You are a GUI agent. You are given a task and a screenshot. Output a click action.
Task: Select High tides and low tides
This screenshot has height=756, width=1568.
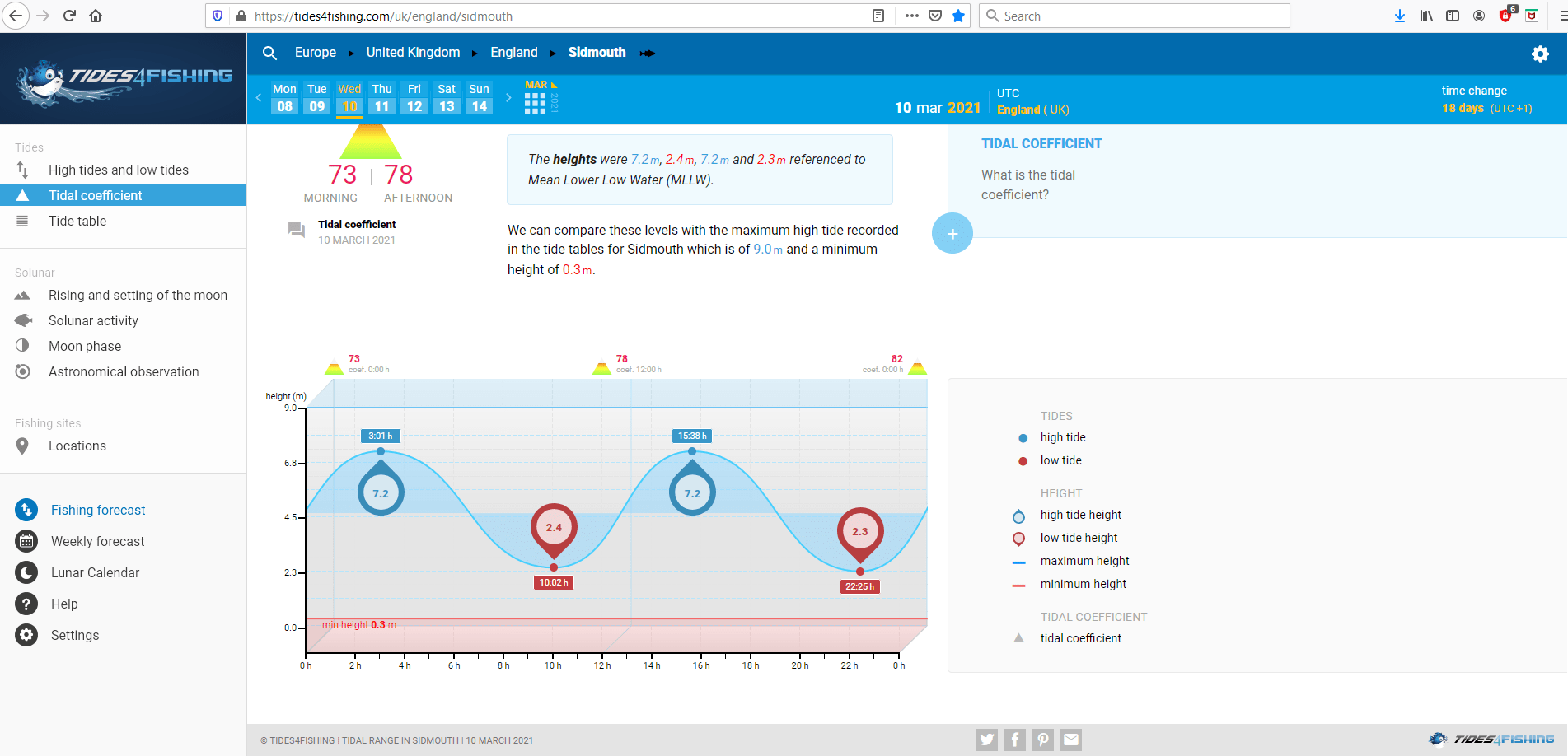(x=118, y=170)
